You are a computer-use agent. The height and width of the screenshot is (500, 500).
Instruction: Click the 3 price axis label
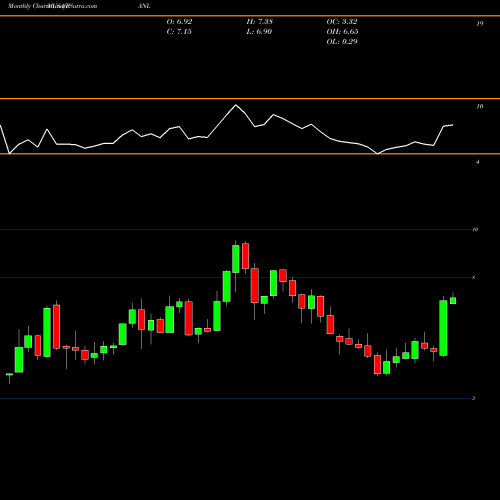tap(474, 398)
